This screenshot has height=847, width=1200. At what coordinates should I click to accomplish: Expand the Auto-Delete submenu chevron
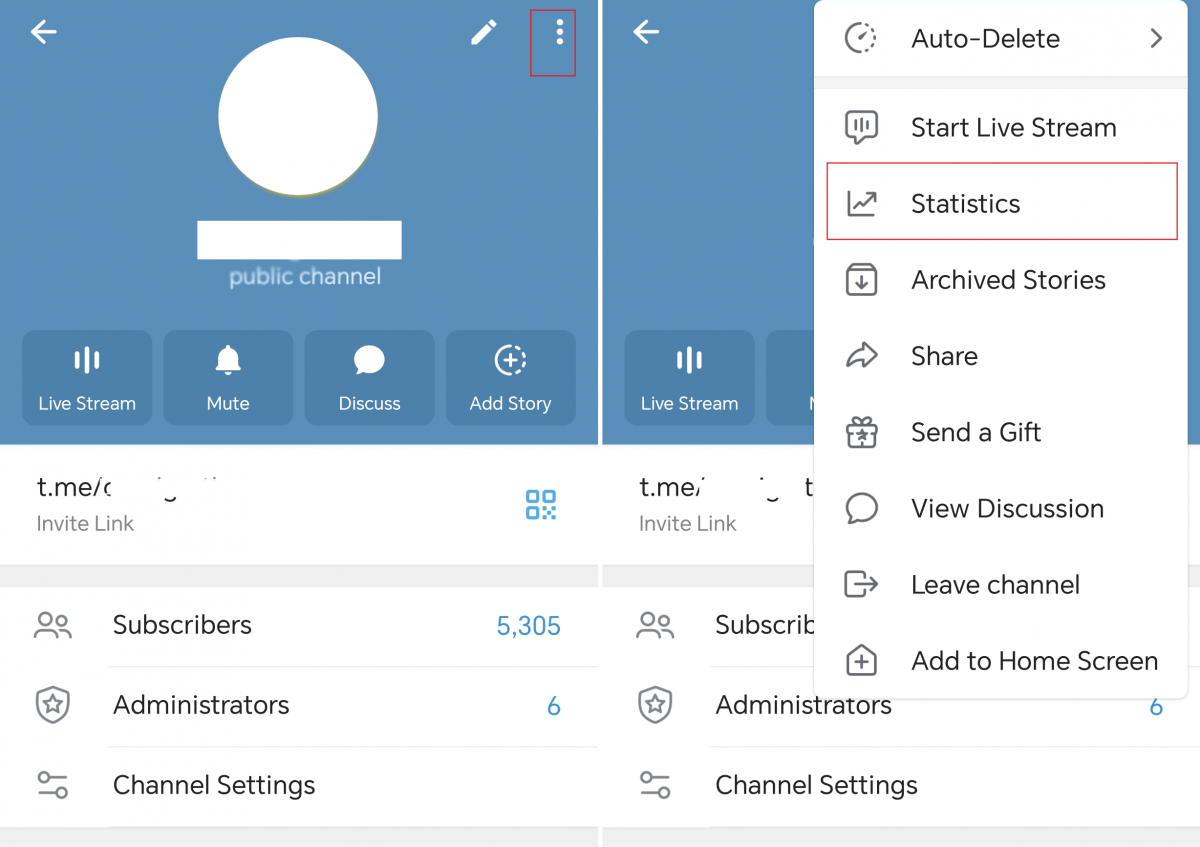pos(1156,39)
